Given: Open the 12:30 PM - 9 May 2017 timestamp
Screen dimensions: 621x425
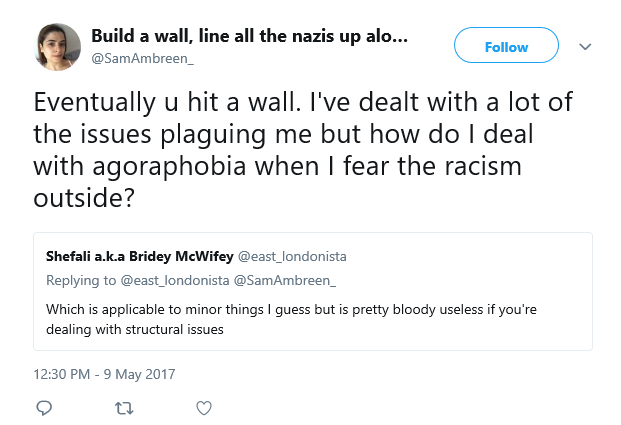Looking at the screenshot, I should pos(104,374).
